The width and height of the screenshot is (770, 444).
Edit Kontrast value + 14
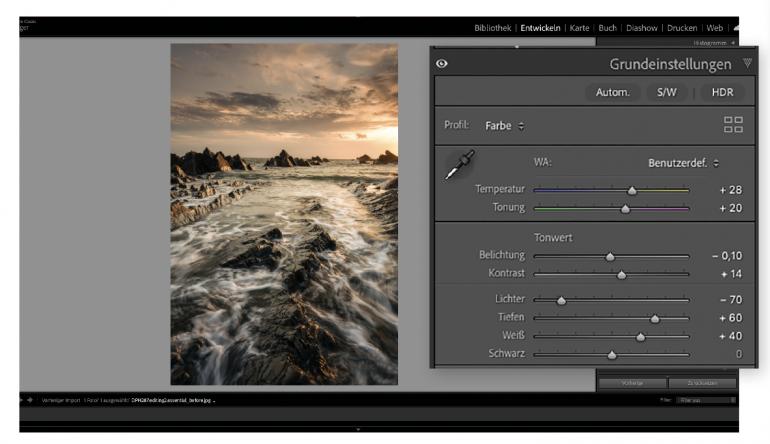tap(731, 274)
